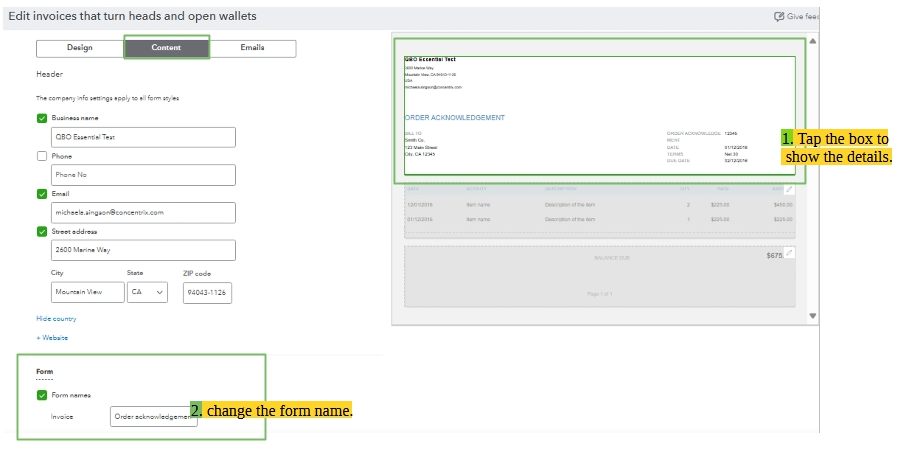Click the Page 1 of 1 text

click(600, 294)
